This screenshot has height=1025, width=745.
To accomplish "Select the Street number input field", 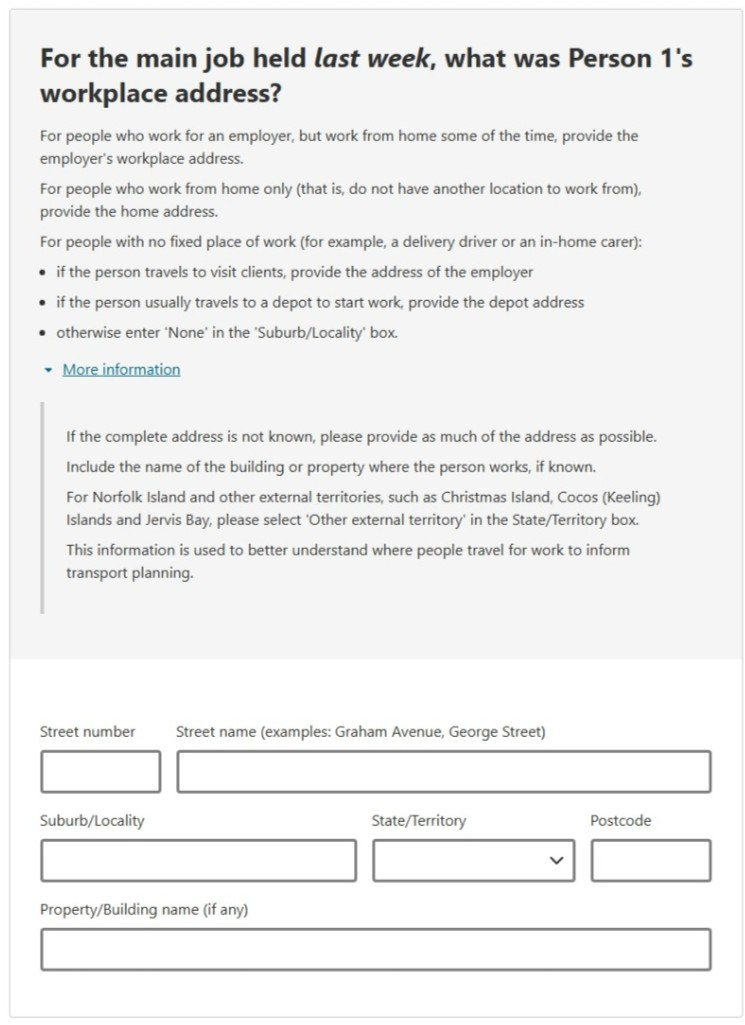I will tap(100, 771).
